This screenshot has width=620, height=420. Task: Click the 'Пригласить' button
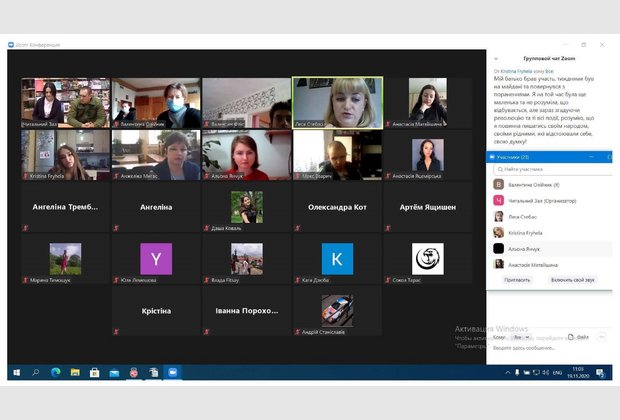(x=517, y=280)
